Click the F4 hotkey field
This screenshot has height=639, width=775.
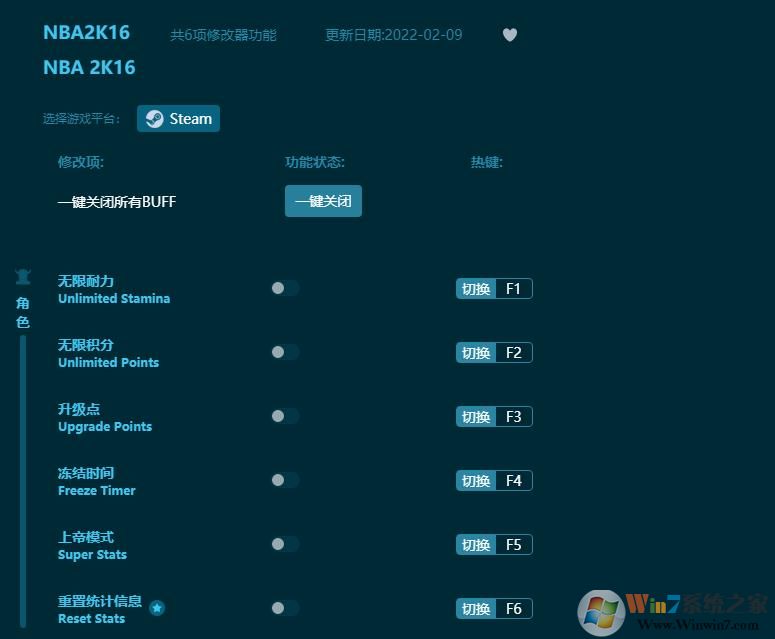(x=514, y=480)
